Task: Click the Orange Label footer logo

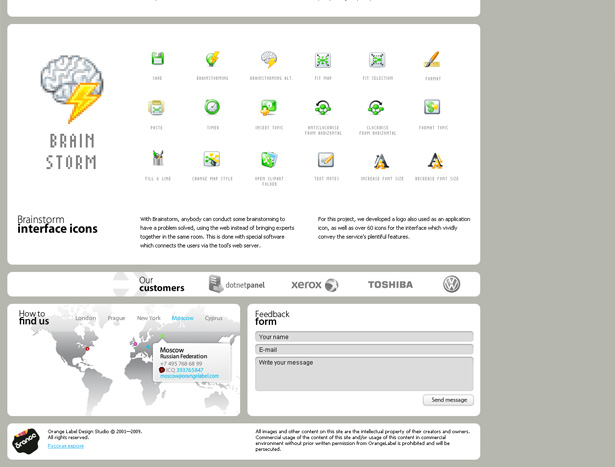Action: pos(26,441)
